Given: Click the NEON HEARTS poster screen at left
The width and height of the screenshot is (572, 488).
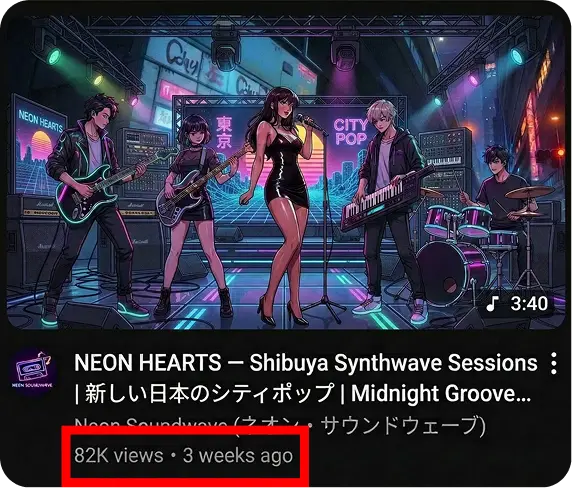Looking at the screenshot, I should pos(40,146).
